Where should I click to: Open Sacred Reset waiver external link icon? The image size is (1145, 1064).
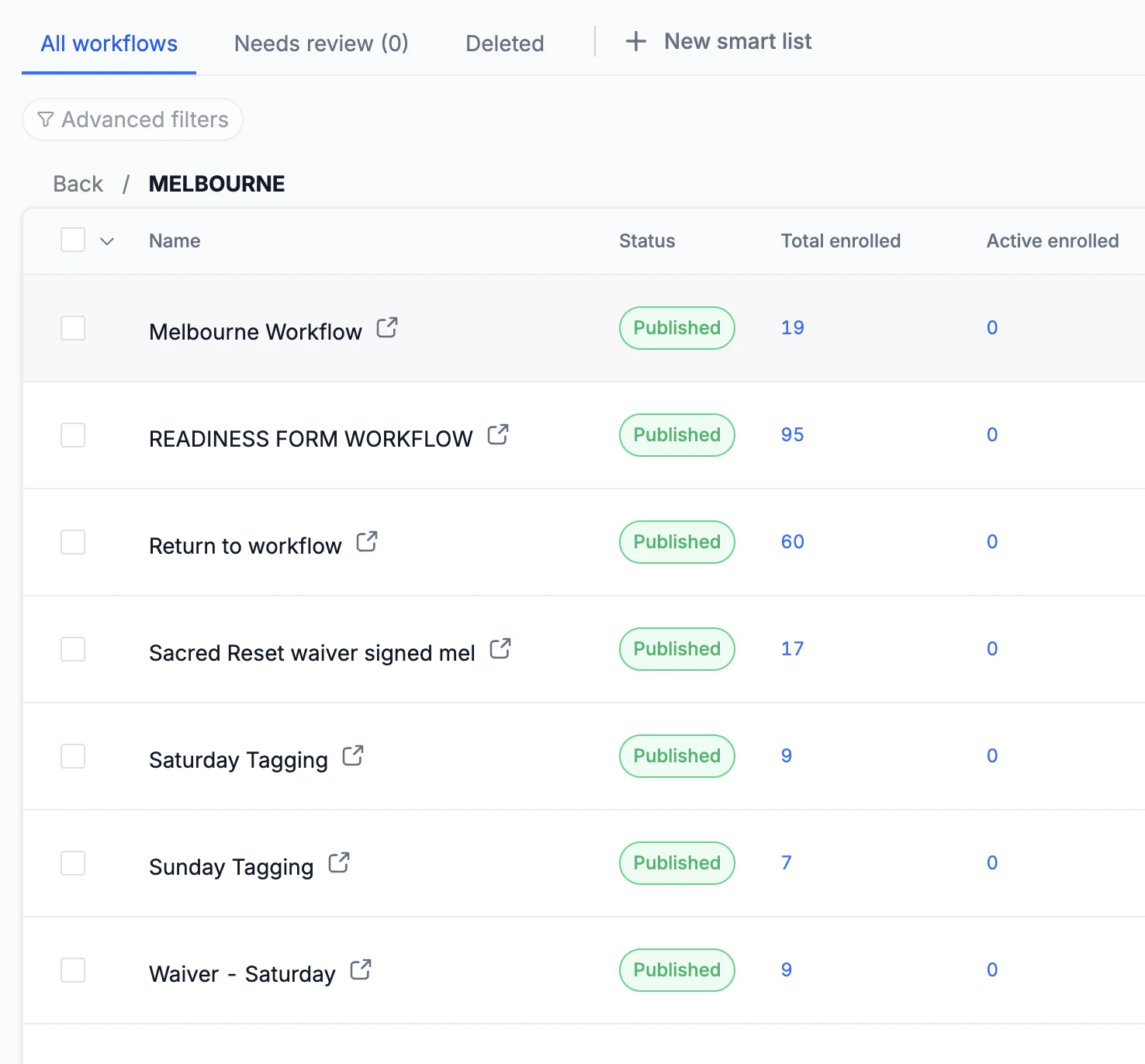click(500, 649)
